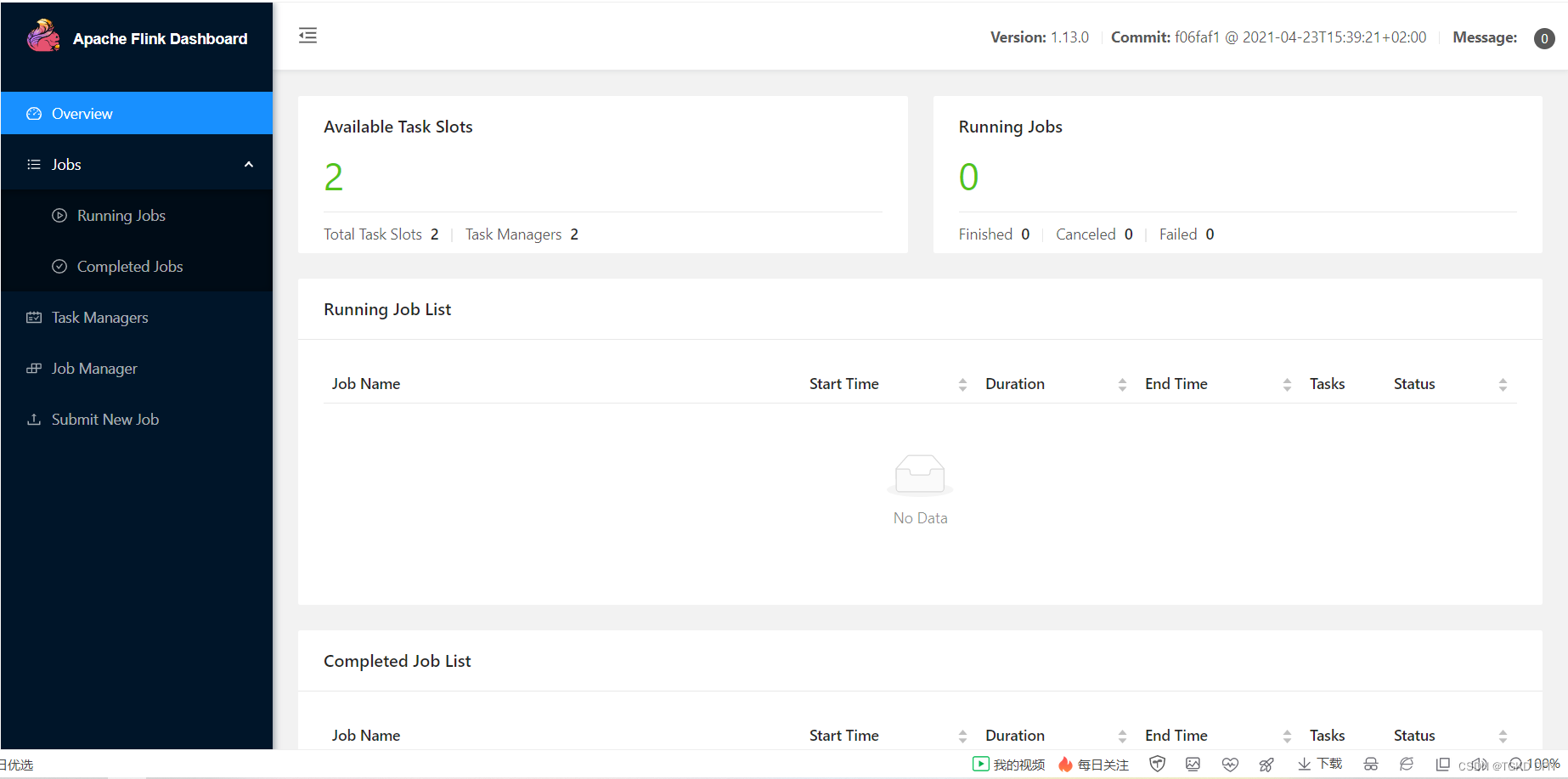The width and height of the screenshot is (1568, 779).
Task: Open browser downloads arrow icon
Action: pyautogui.click(x=1304, y=765)
